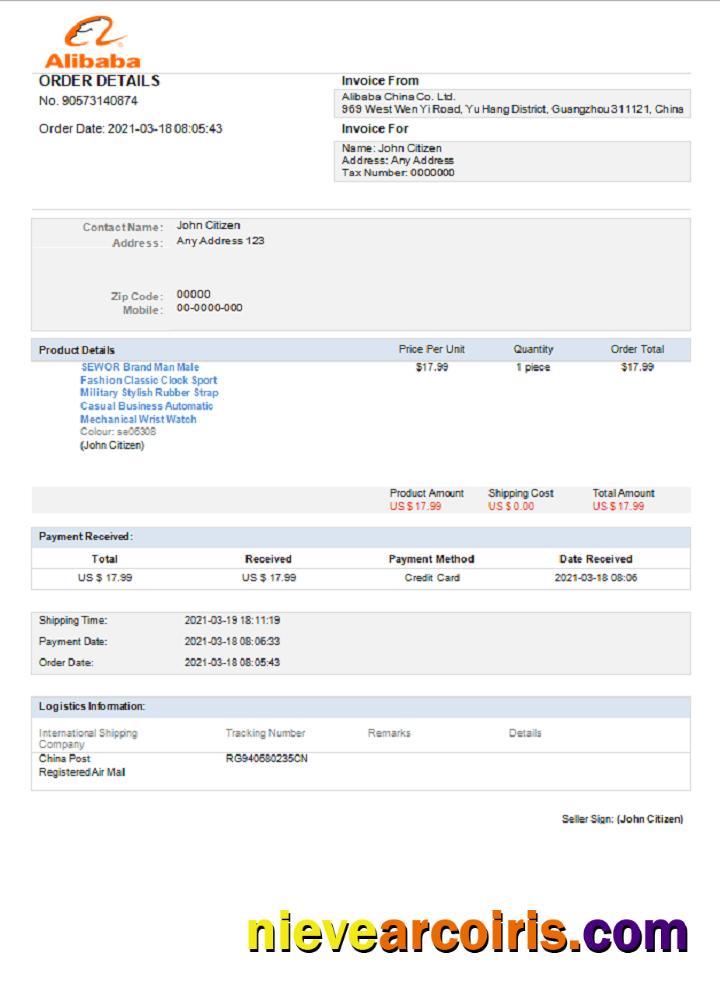
Task: Click the ORDER DETAILS title
Action: (99, 81)
